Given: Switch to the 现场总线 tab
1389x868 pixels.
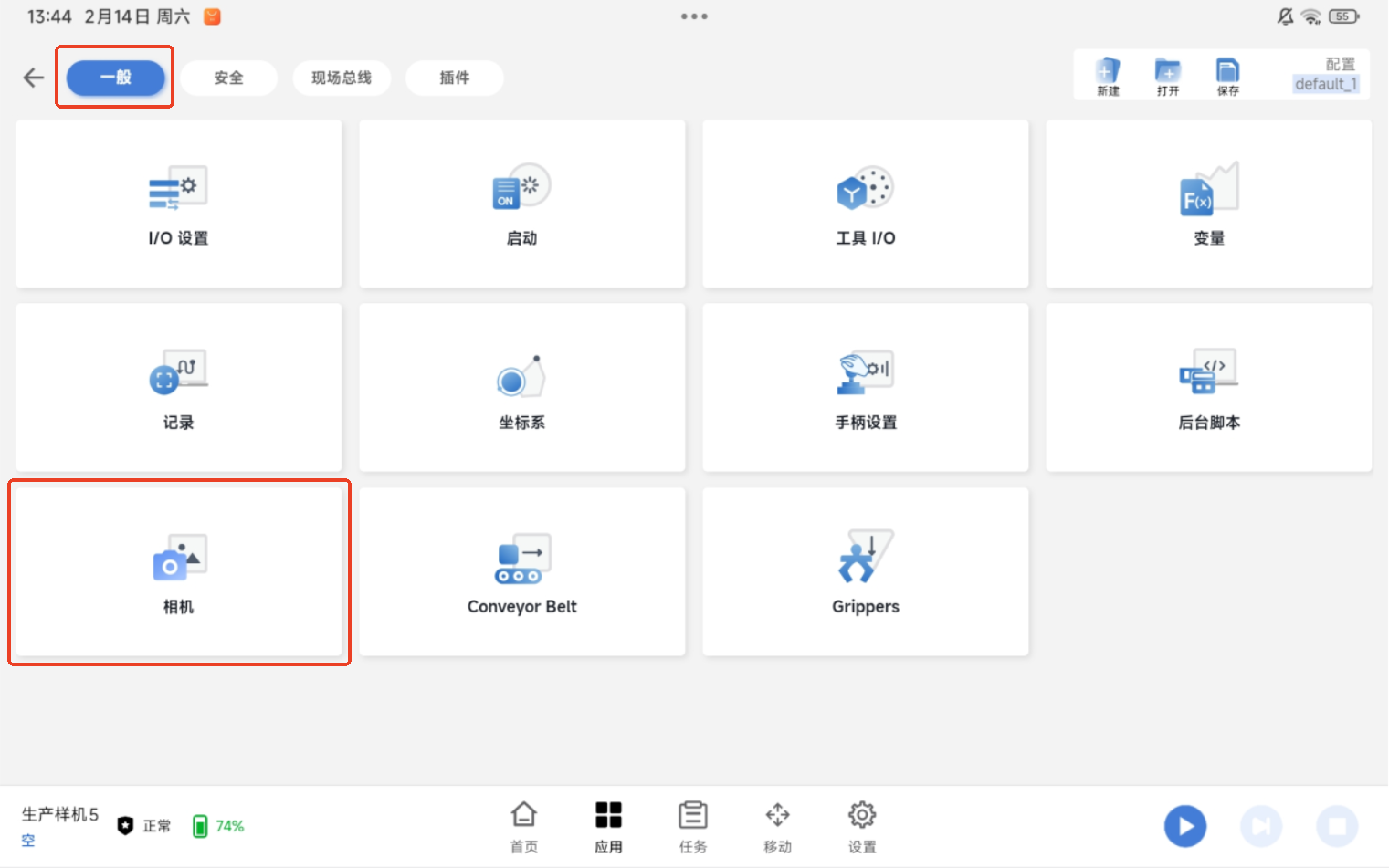Looking at the screenshot, I should point(342,78).
